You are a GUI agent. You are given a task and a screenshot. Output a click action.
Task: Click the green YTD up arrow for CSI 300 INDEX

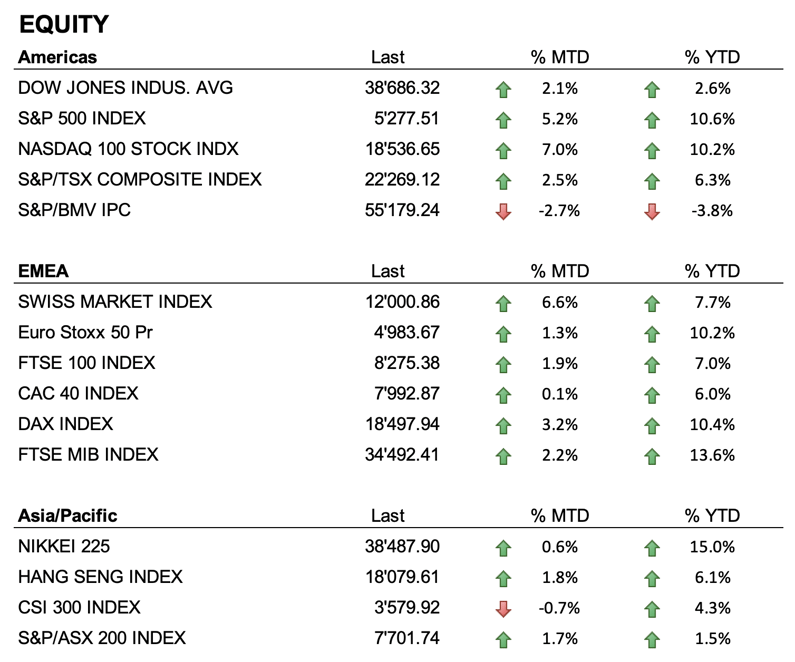(x=652, y=609)
